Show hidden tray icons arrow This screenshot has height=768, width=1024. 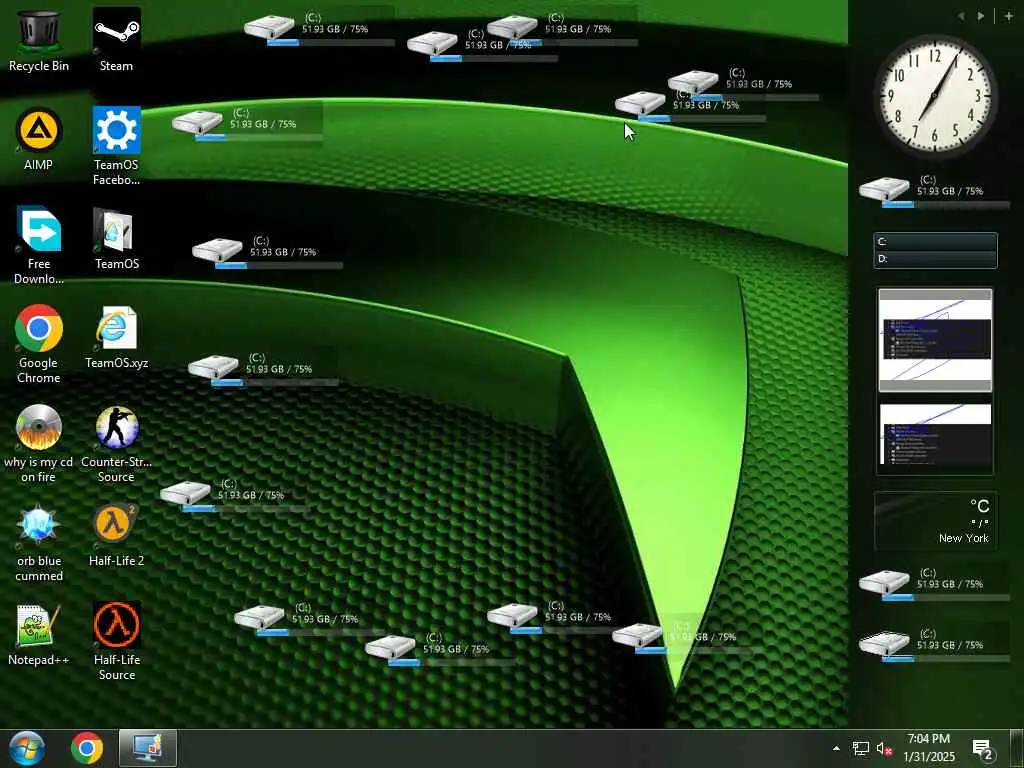pyautogui.click(x=836, y=748)
